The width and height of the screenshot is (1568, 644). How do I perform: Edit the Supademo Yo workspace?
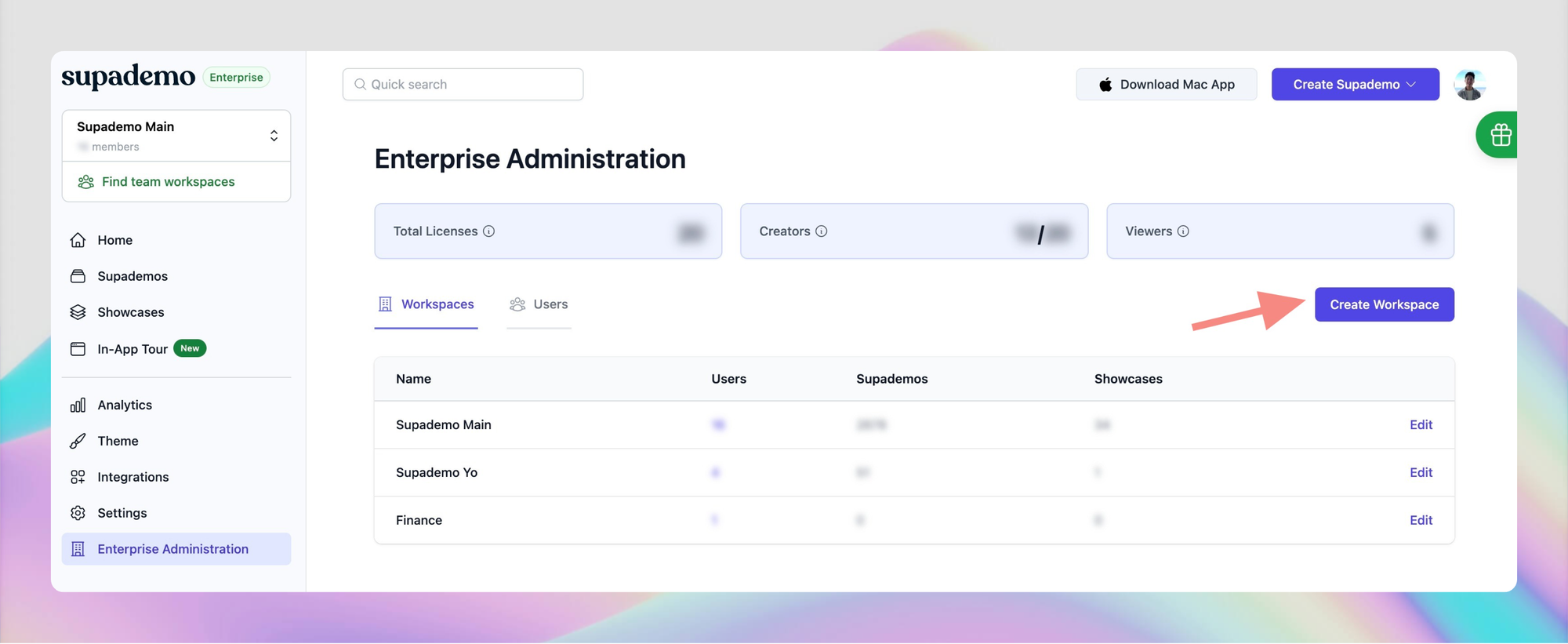pos(1421,472)
